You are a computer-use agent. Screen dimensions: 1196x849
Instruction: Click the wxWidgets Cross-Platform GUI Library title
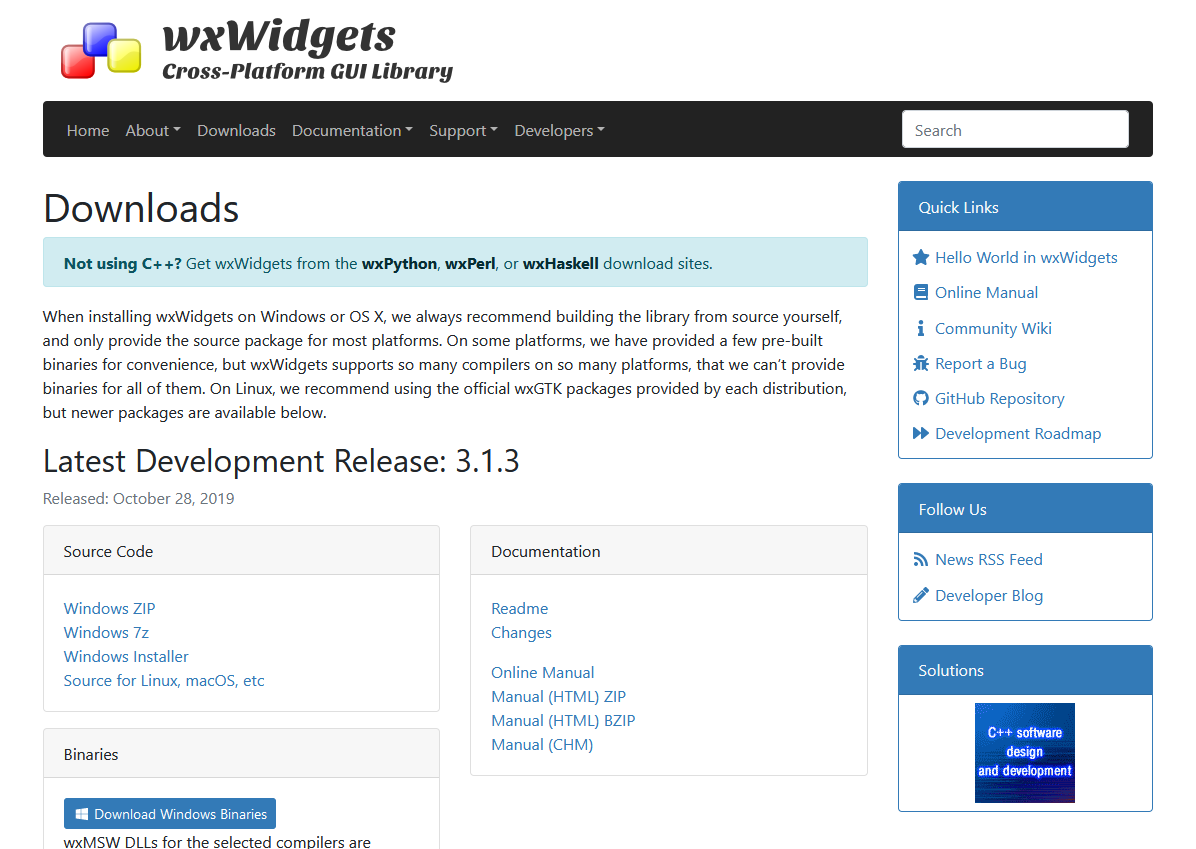307,49
